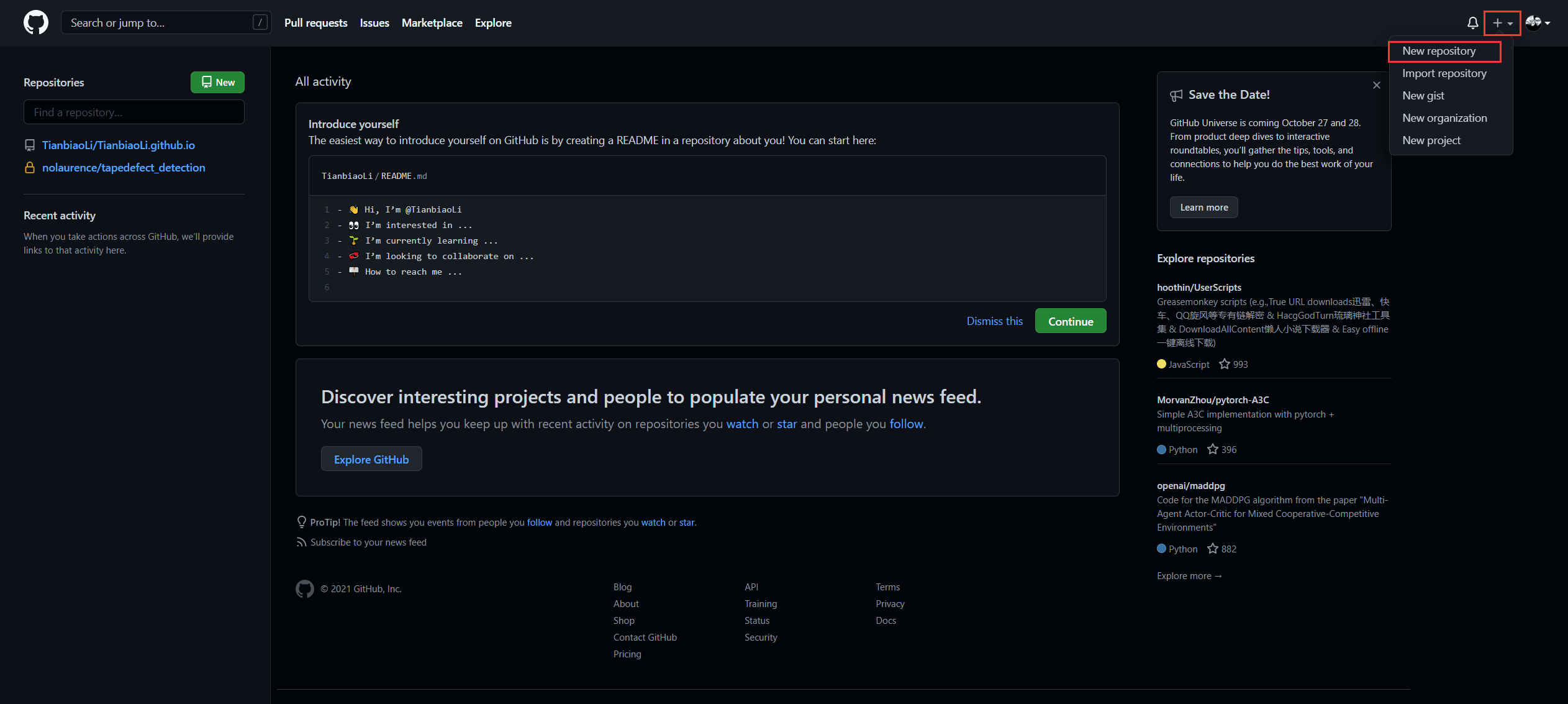
Task: Click the light bulb ProTip icon
Action: [x=301, y=522]
